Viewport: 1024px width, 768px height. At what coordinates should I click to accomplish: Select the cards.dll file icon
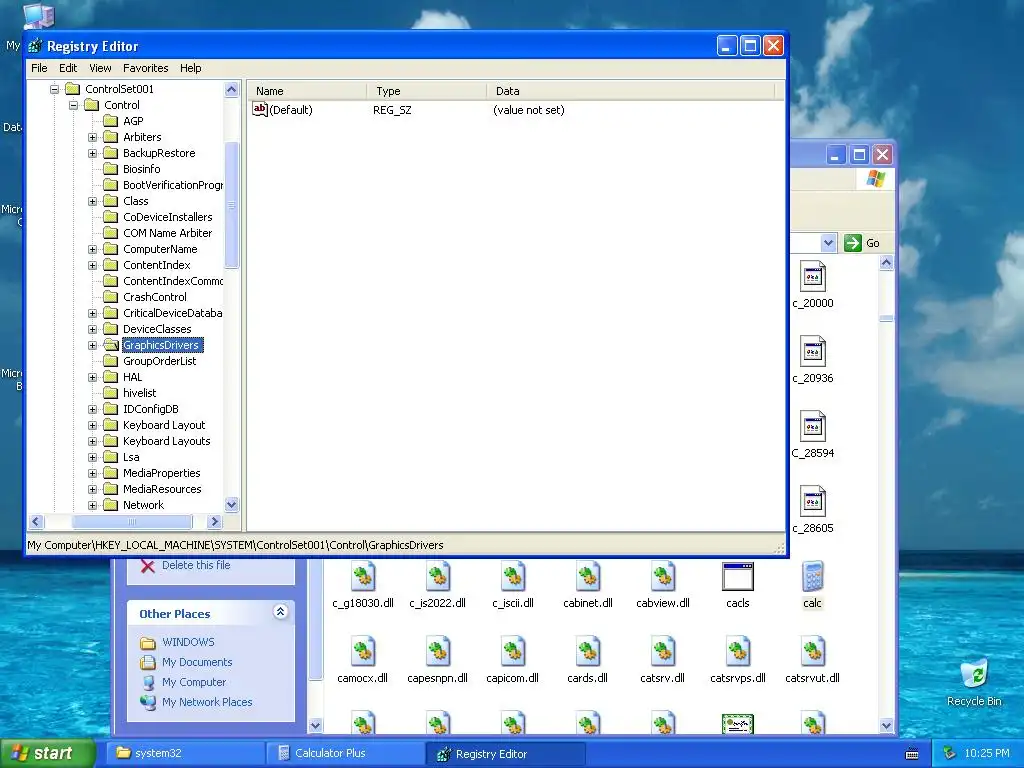click(588, 652)
